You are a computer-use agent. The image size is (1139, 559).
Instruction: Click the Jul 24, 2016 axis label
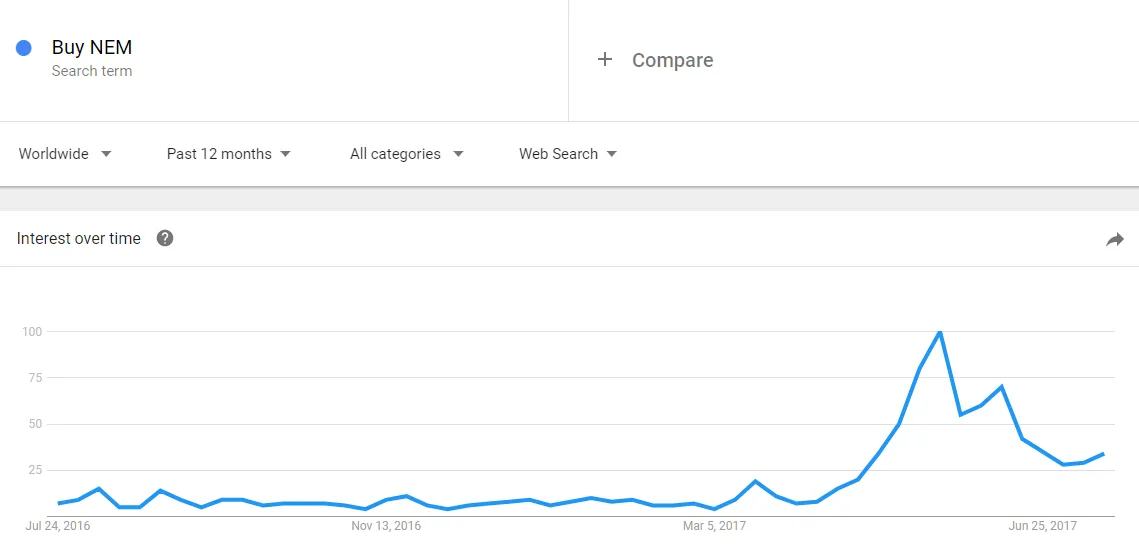coord(58,526)
